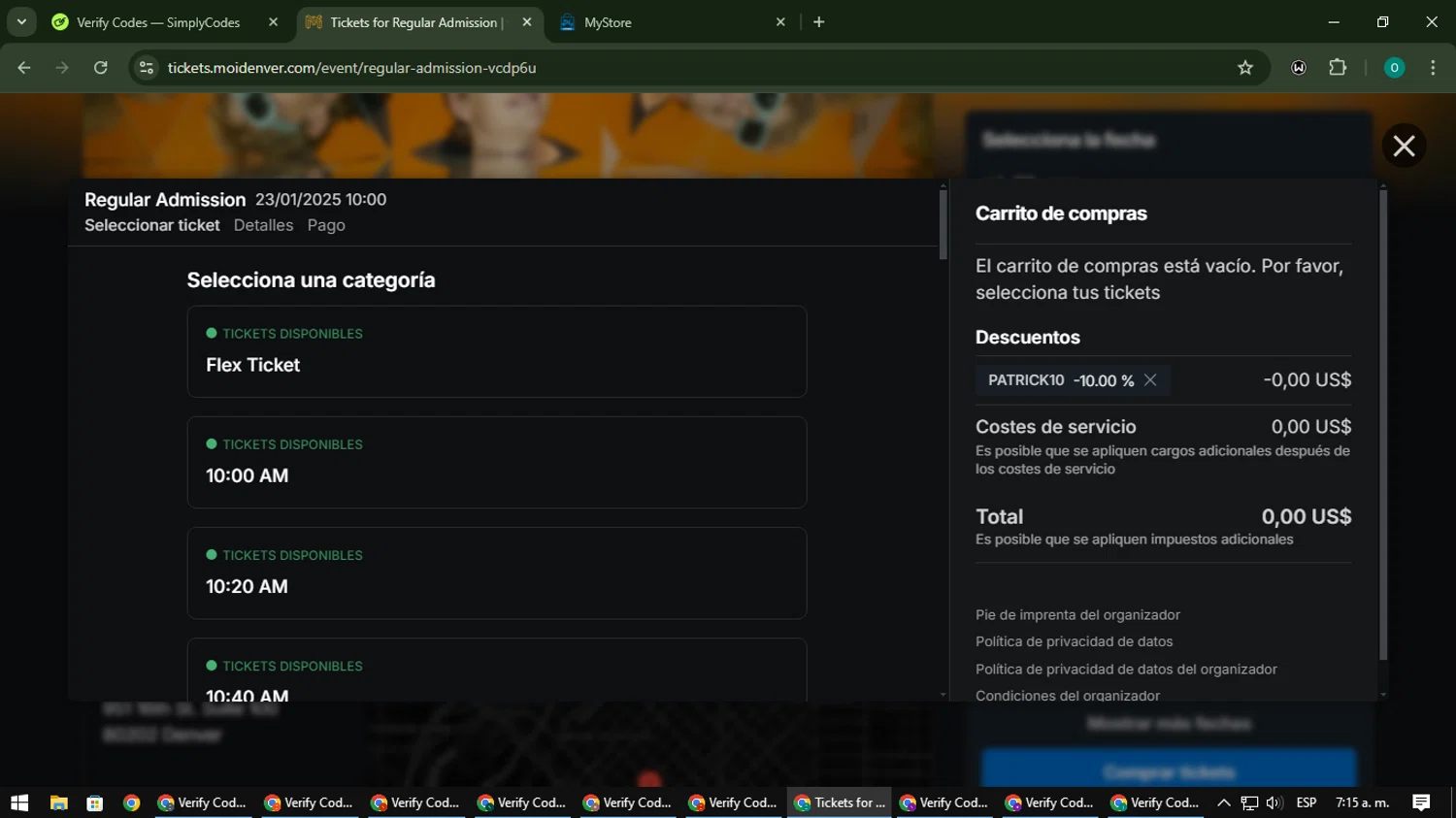Close the ticket selection overlay
1456x818 pixels.
pos(1404,146)
